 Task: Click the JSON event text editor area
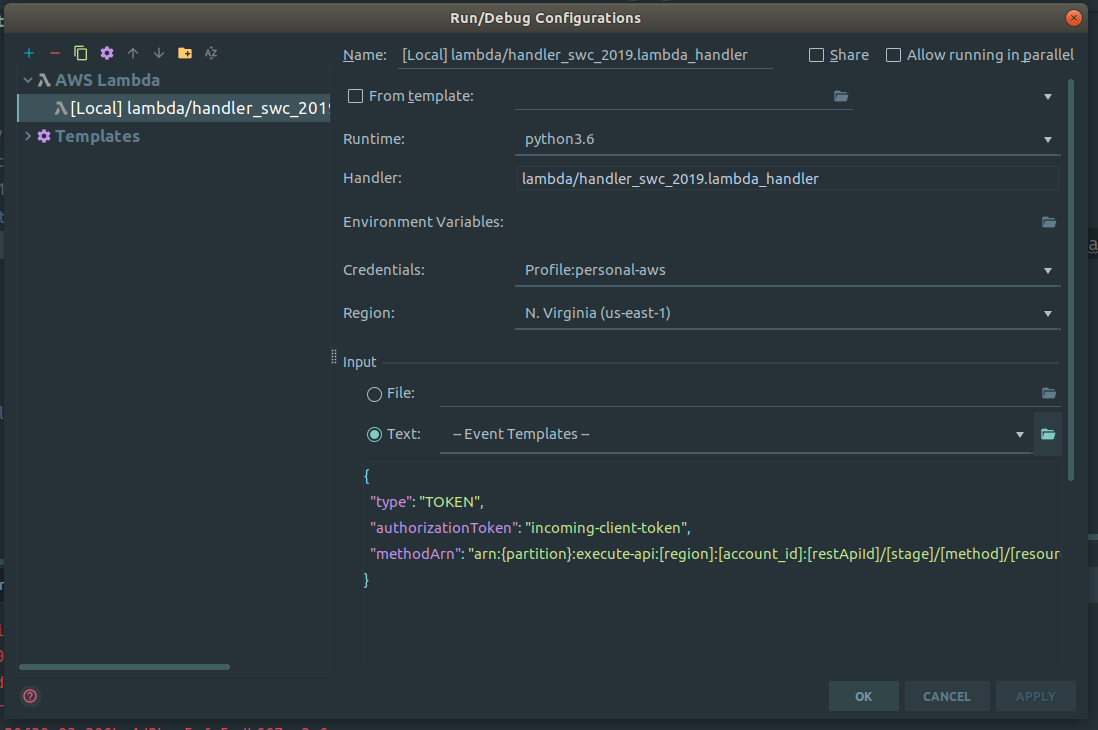(711, 564)
